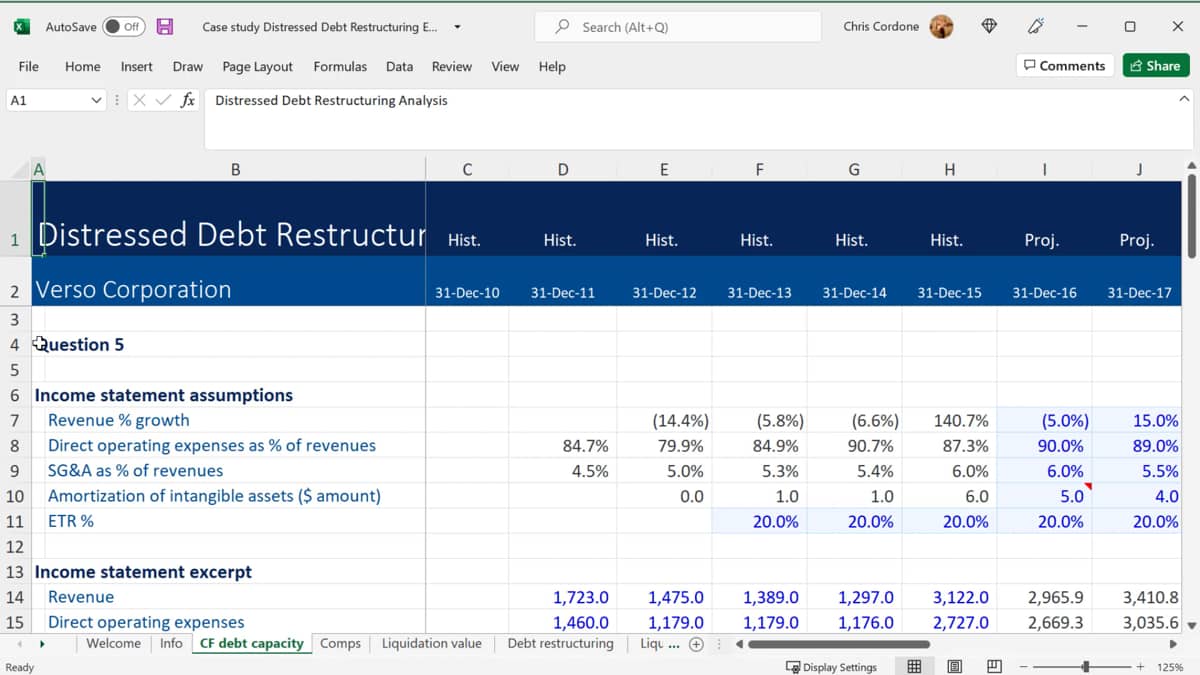Open the Page Layout tab

[257, 66]
